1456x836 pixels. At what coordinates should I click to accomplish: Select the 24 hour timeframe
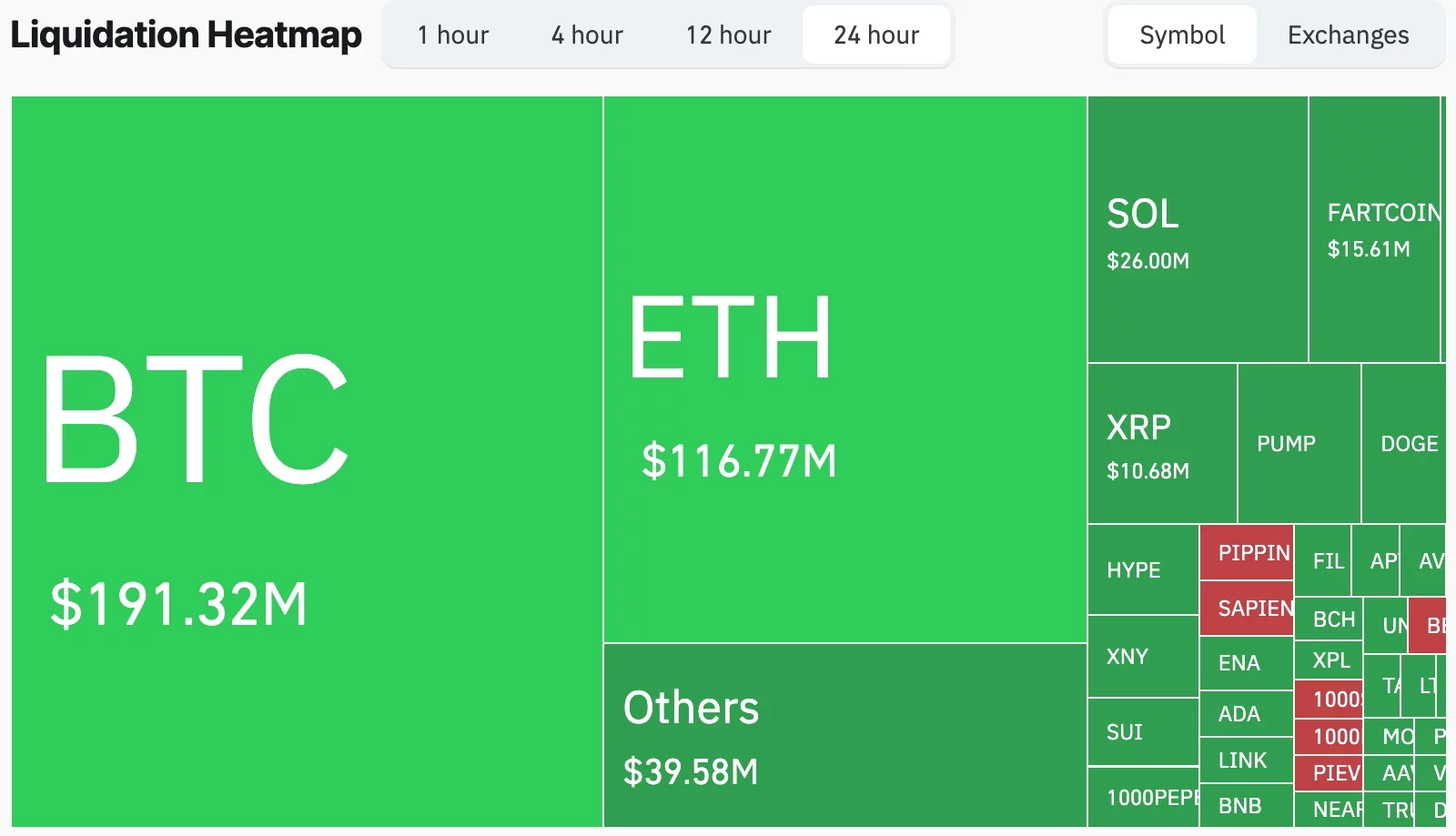[875, 35]
